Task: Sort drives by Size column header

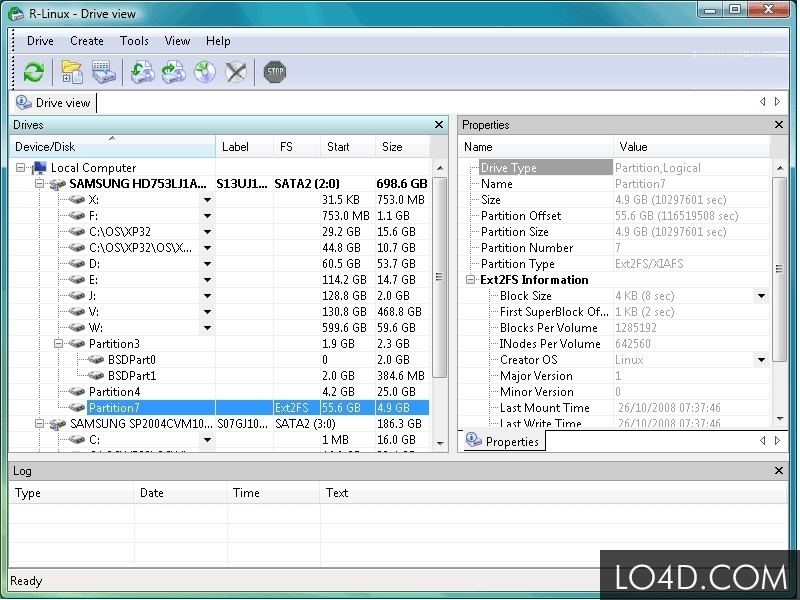Action: tap(402, 147)
